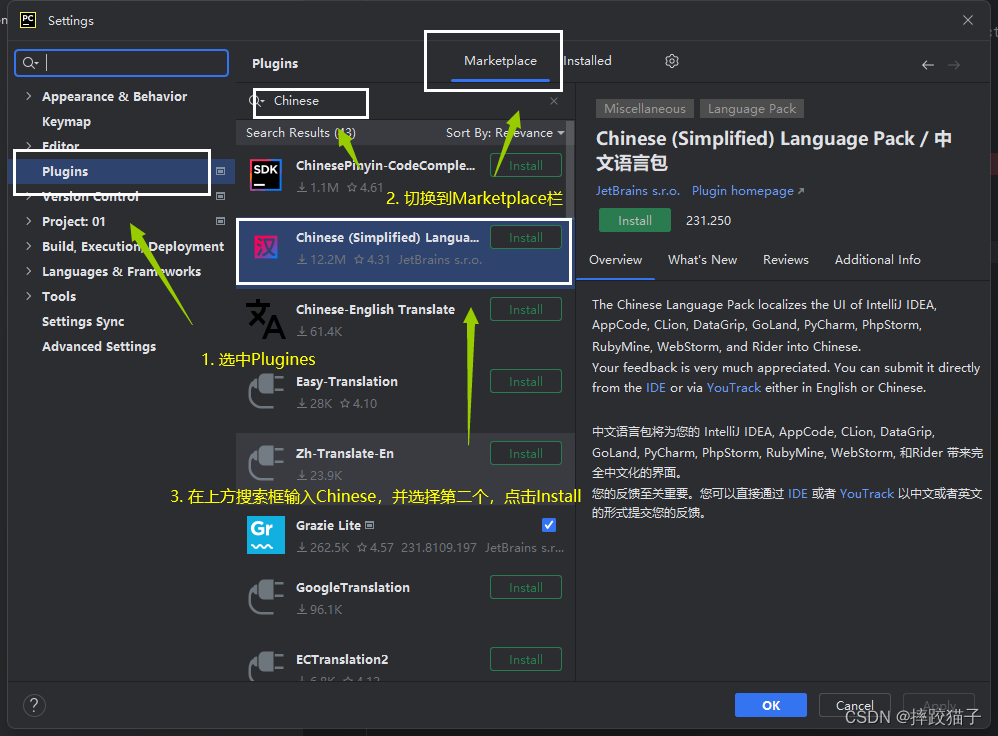Click the Miscellaneous tag
The image size is (998, 736).
[x=645, y=109]
